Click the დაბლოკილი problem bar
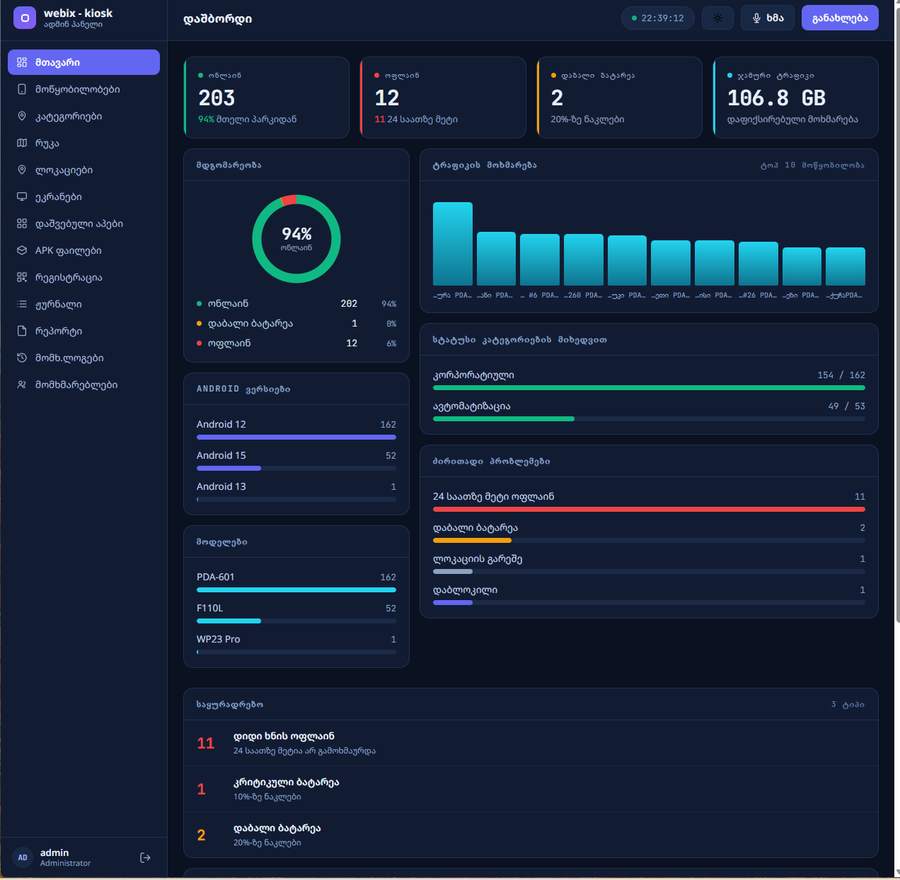Screen dimensions: 900x880 tap(649, 602)
